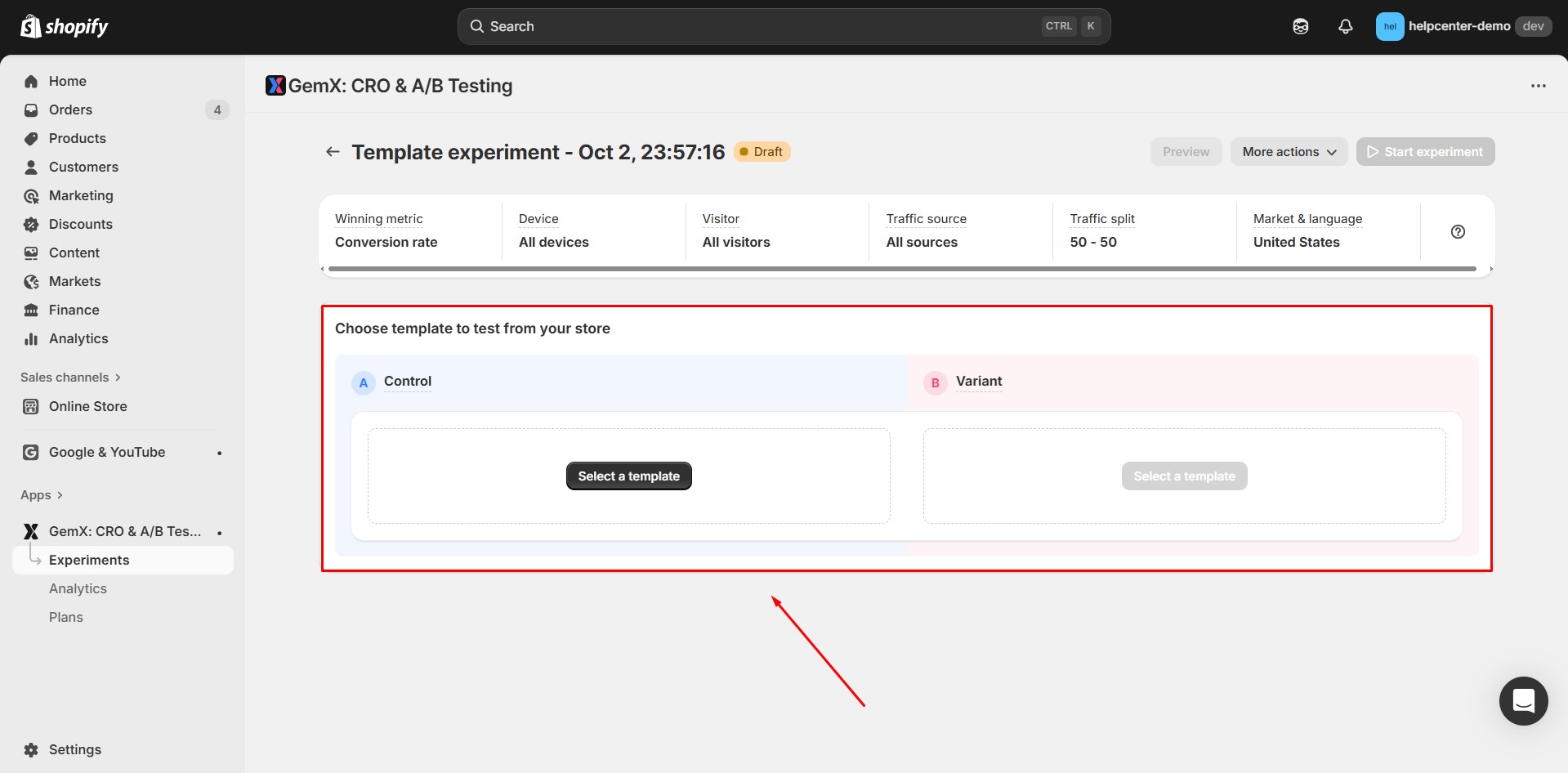Open the Traffic split setting
Screen dimensions: 1568x773
click(x=1101, y=230)
